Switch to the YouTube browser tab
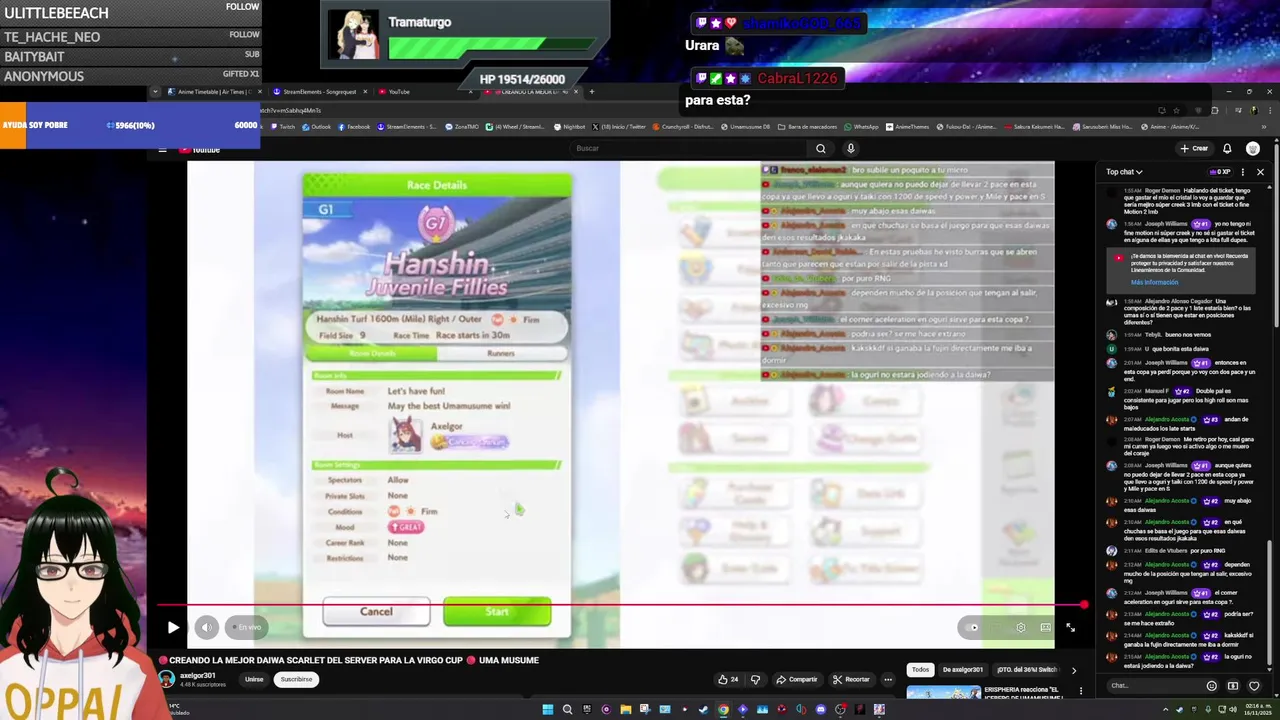This screenshot has height=720, width=1280. click(425, 91)
